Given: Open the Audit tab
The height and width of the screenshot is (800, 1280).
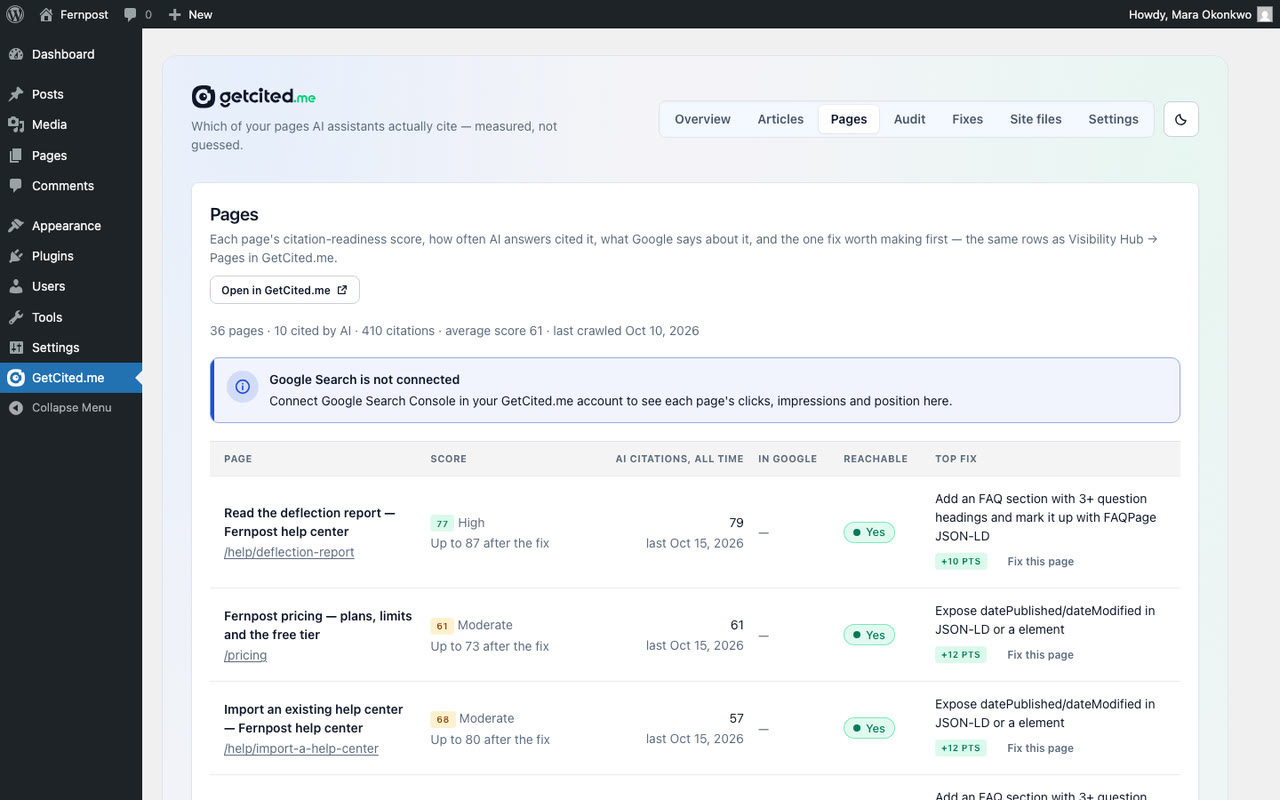Looking at the screenshot, I should [x=910, y=119].
